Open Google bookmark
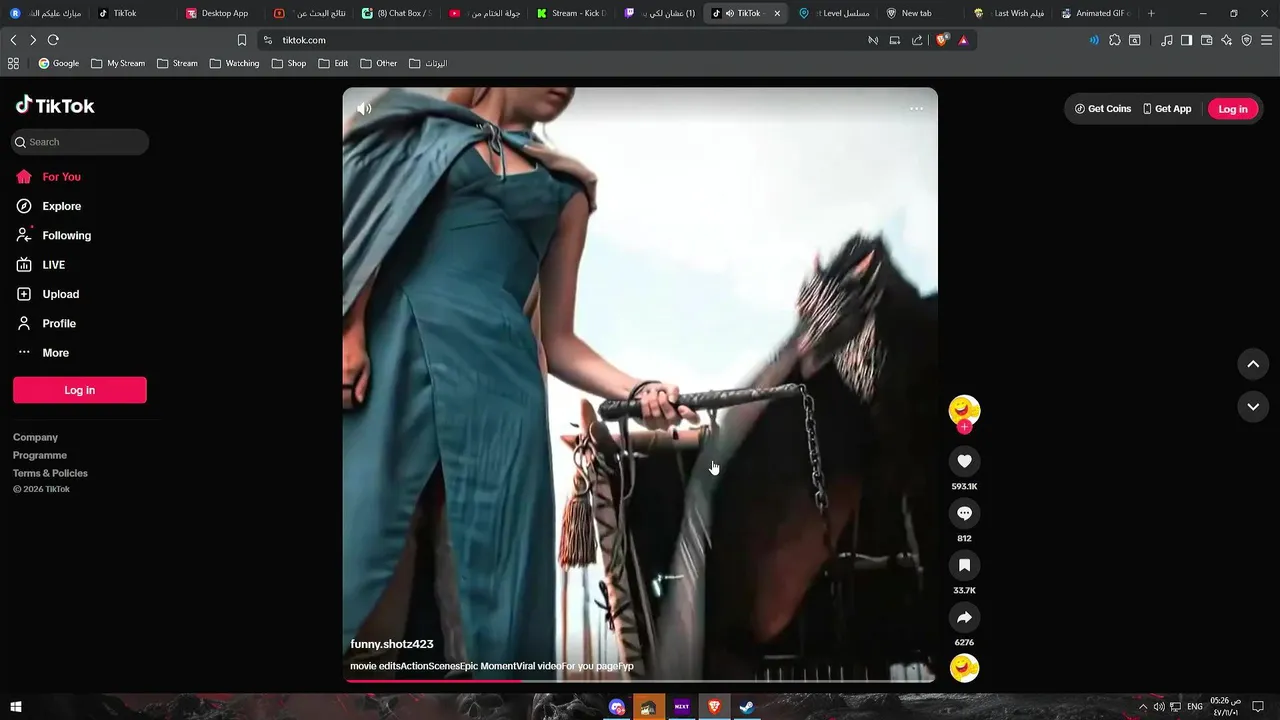This screenshot has height=720, width=1280. tap(58, 63)
